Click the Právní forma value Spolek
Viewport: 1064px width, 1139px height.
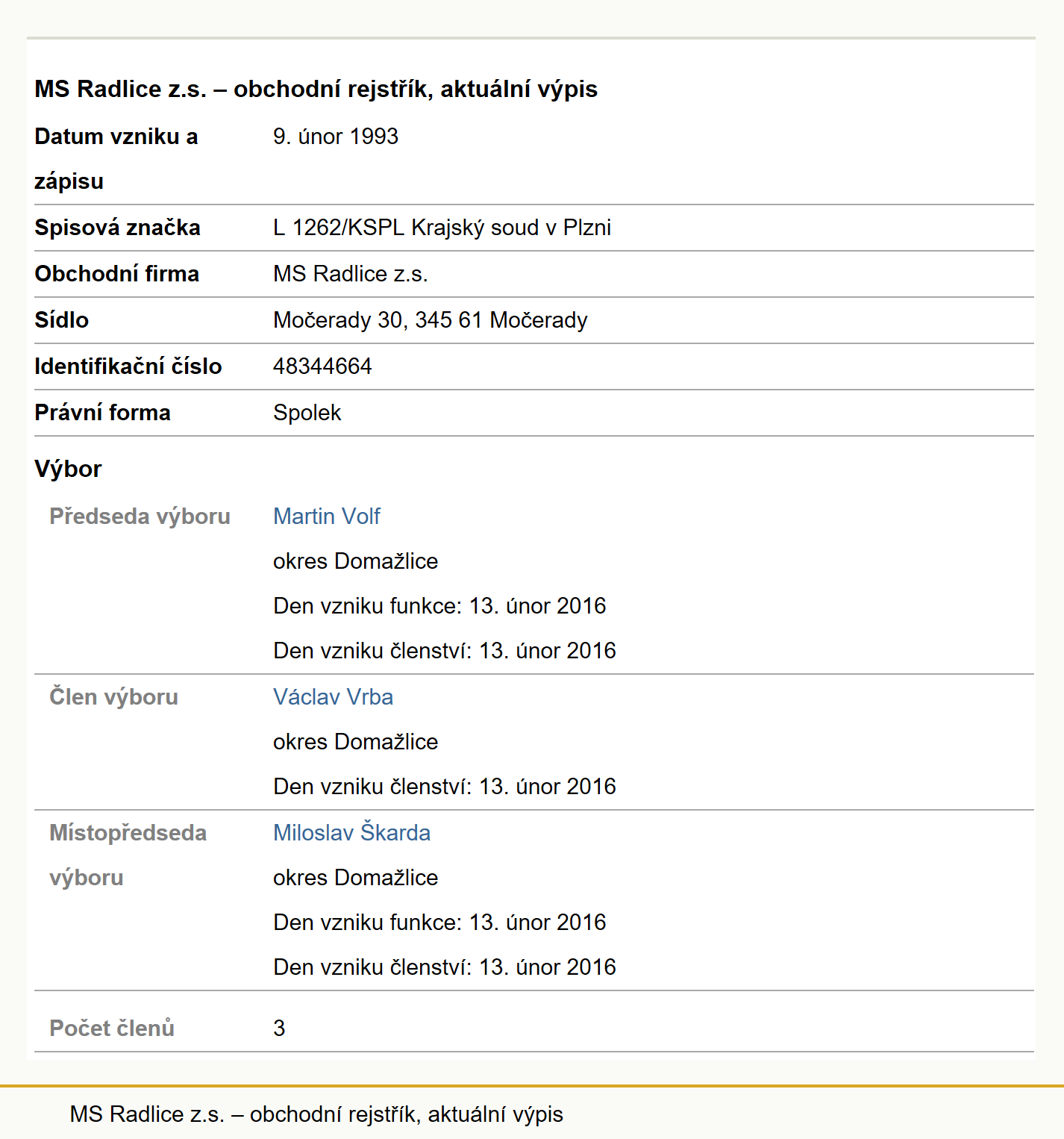307,412
